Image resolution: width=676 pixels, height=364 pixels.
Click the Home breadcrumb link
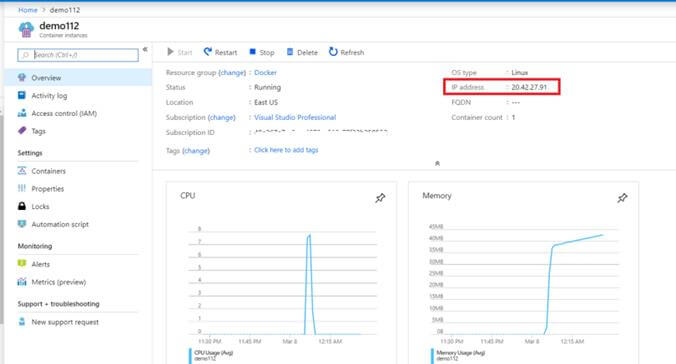[x=28, y=10]
